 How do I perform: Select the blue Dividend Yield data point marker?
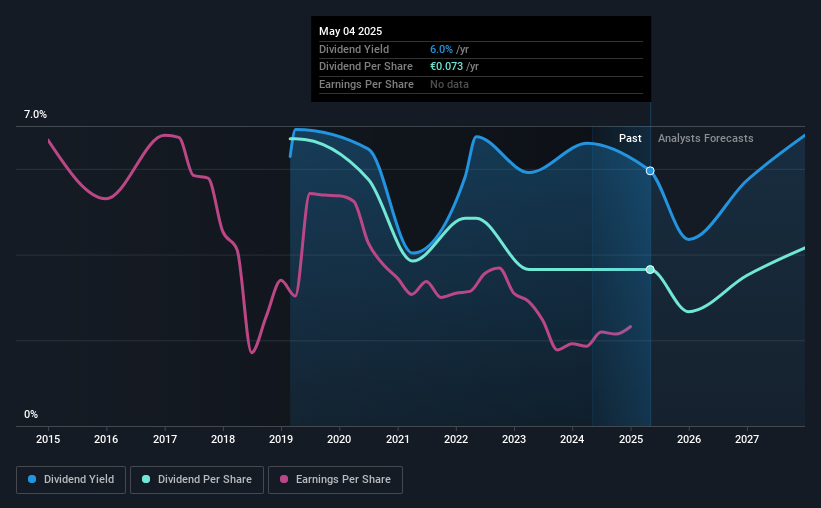(x=650, y=171)
